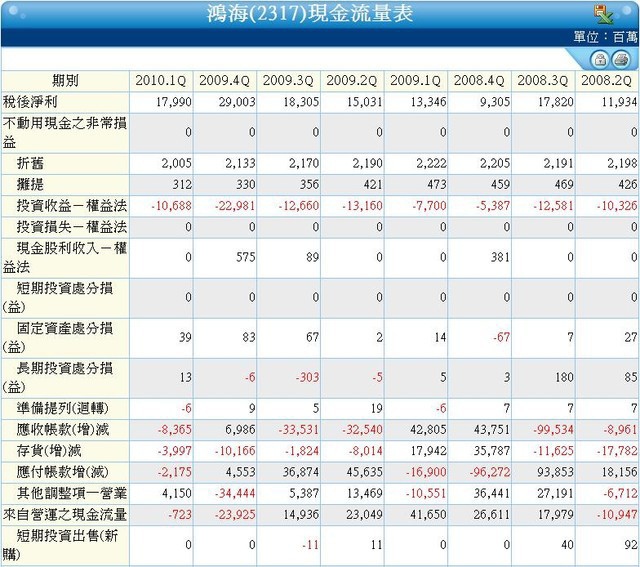Select payables value 45,635
Viewport: 640px width, 567px height.
tap(365, 472)
